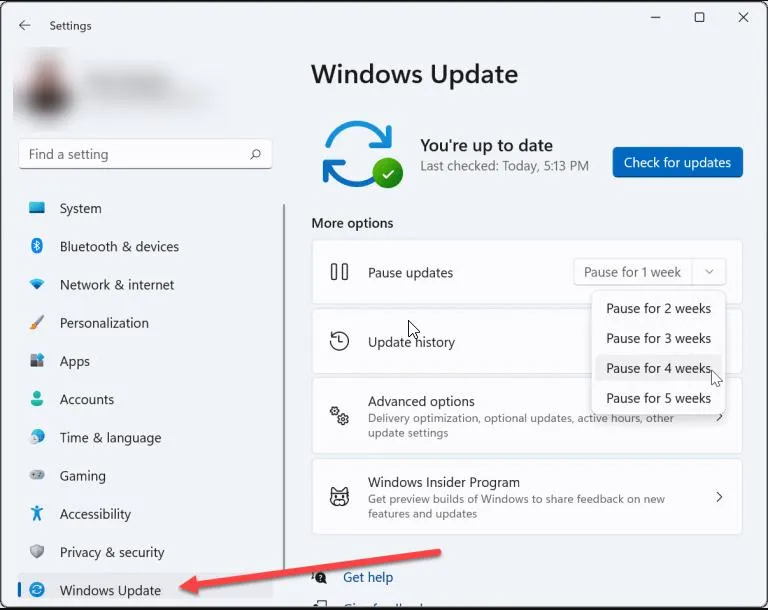Click the Update history clock icon
Image resolution: width=768 pixels, height=610 pixels.
point(339,341)
